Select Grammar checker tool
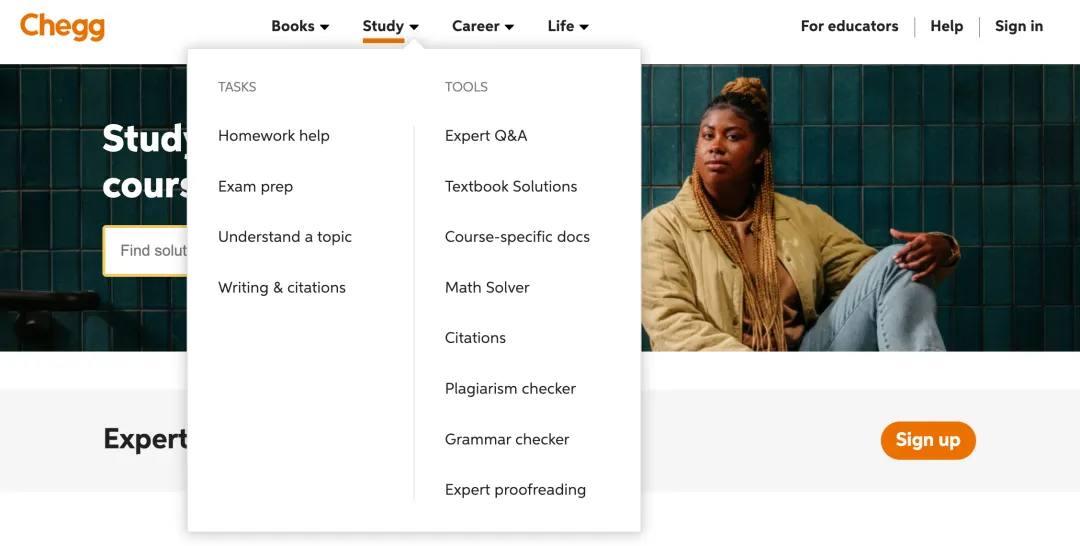Screen dimensions: 1080x546 [x=507, y=440]
